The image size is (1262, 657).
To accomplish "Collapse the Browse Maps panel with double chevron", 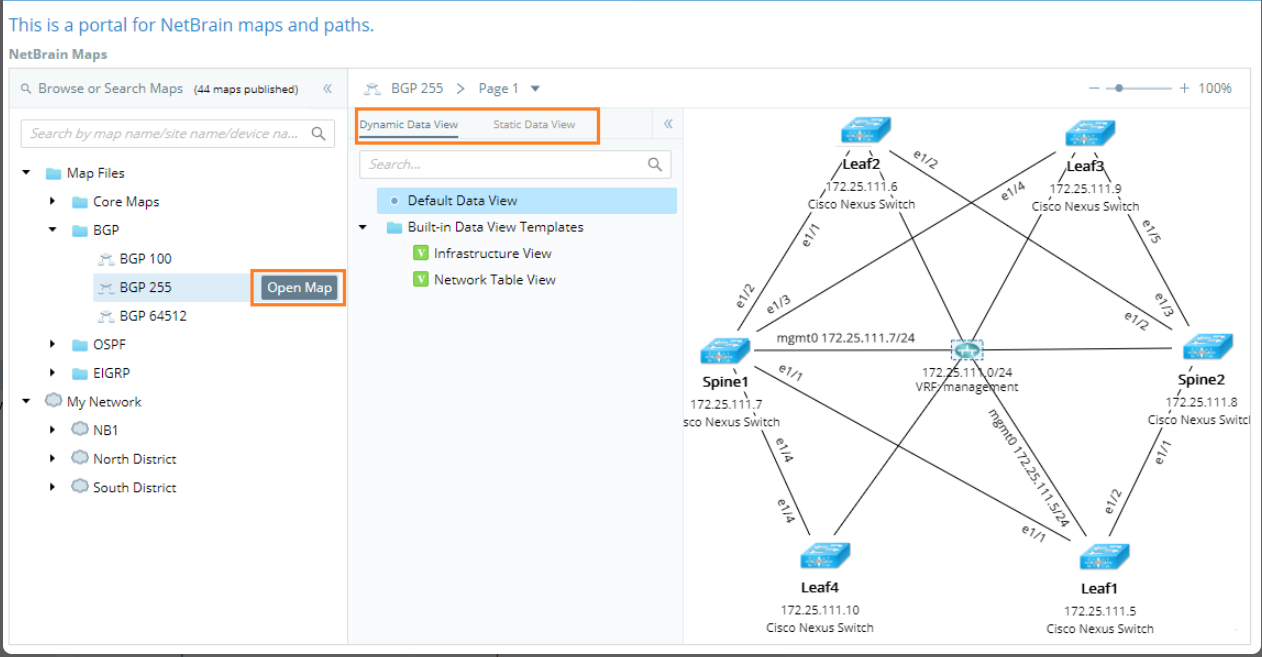I will [x=327, y=89].
